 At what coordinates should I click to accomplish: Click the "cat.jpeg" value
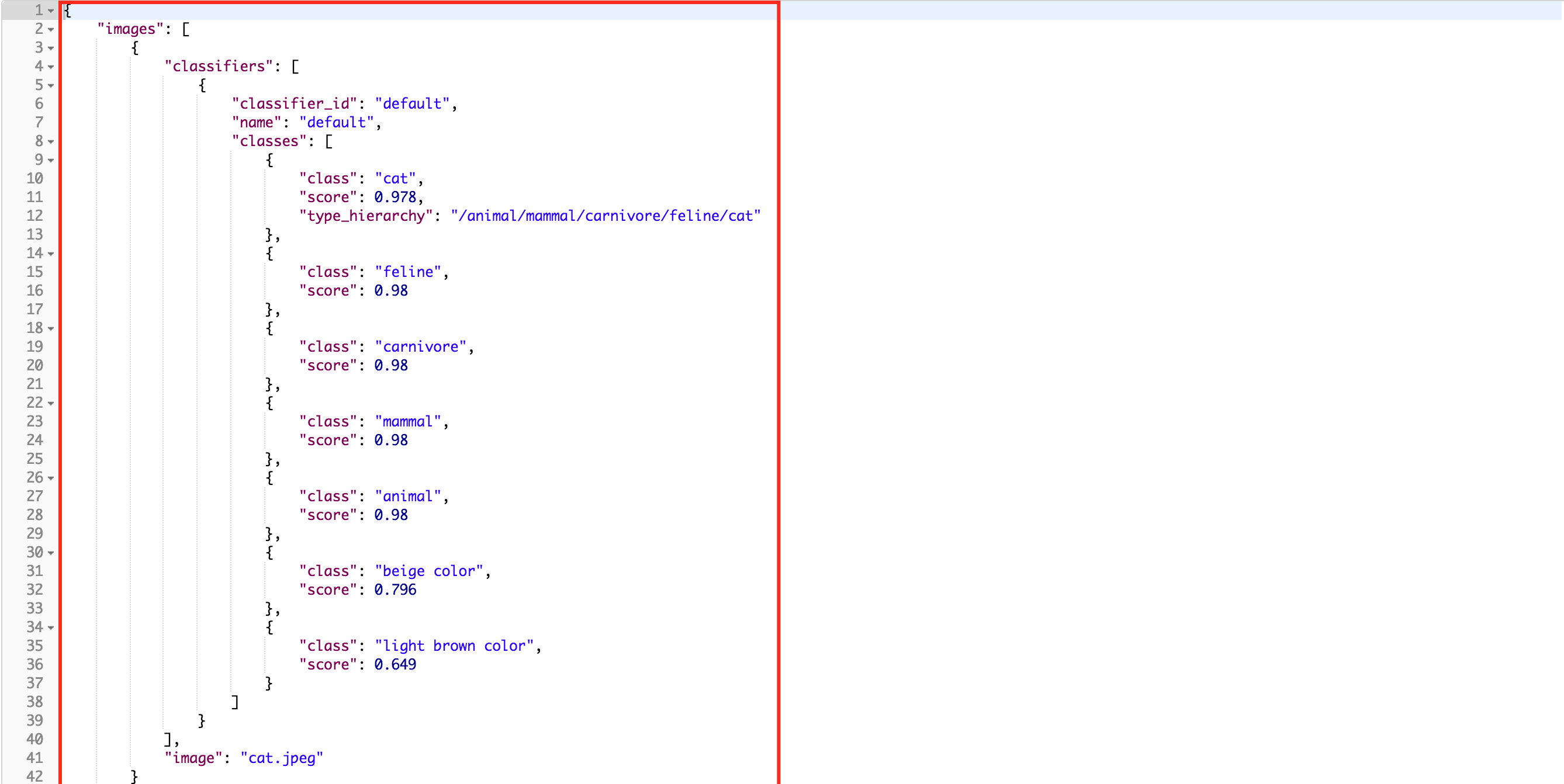(x=282, y=758)
